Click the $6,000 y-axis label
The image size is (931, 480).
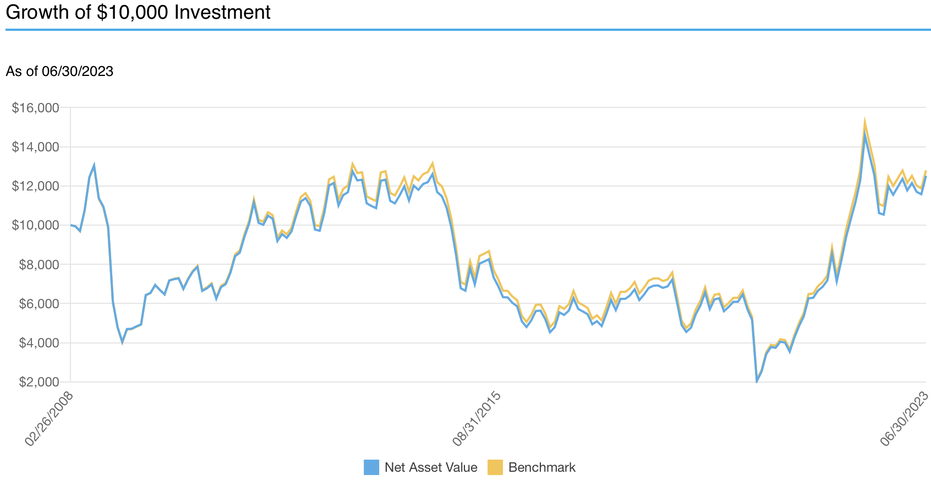point(38,304)
